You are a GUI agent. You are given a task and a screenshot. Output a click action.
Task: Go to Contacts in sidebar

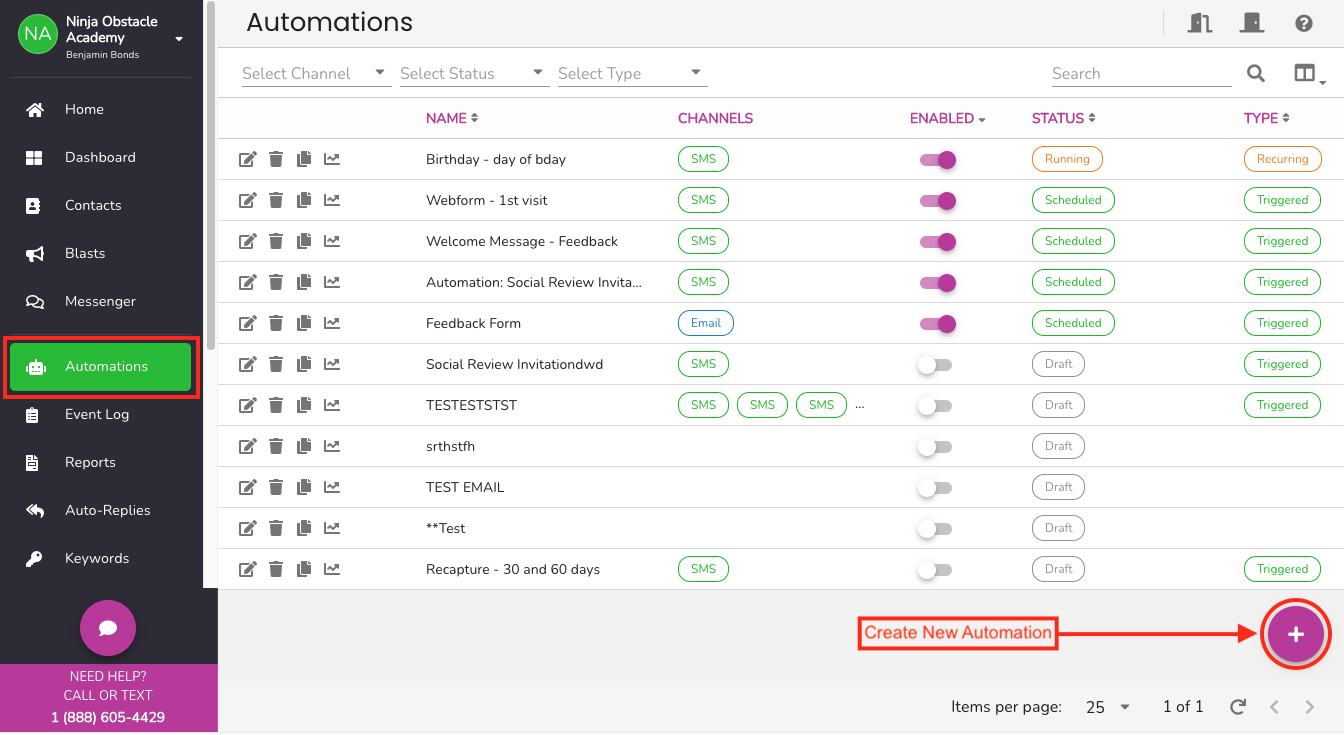[93, 205]
